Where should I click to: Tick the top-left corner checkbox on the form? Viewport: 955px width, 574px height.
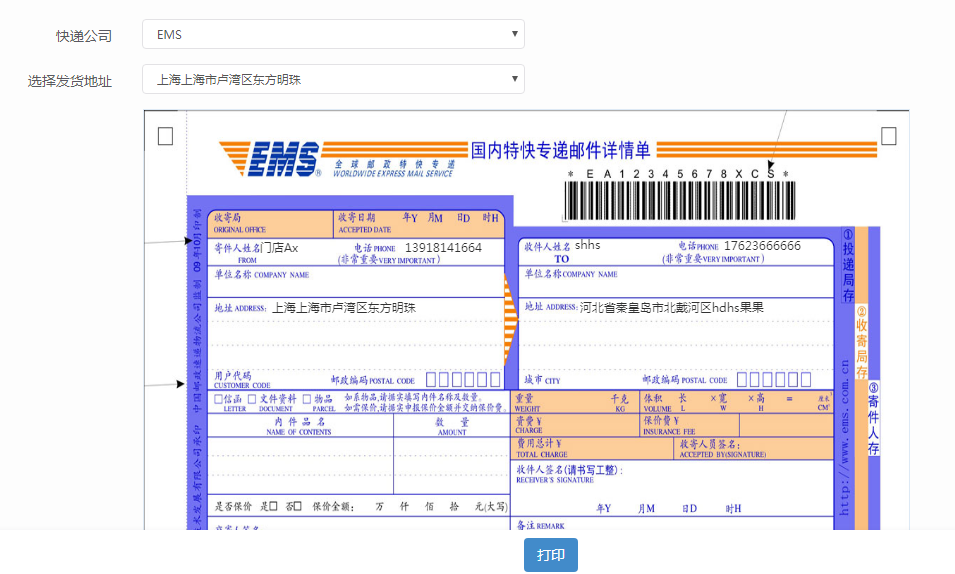pos(165,136)
